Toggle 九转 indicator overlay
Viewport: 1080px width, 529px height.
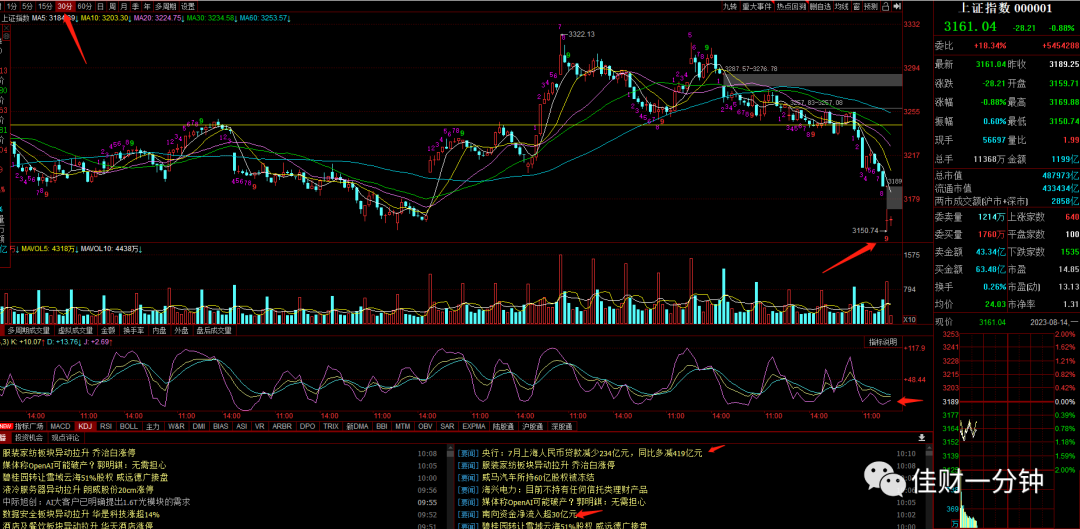pos(730,6)
